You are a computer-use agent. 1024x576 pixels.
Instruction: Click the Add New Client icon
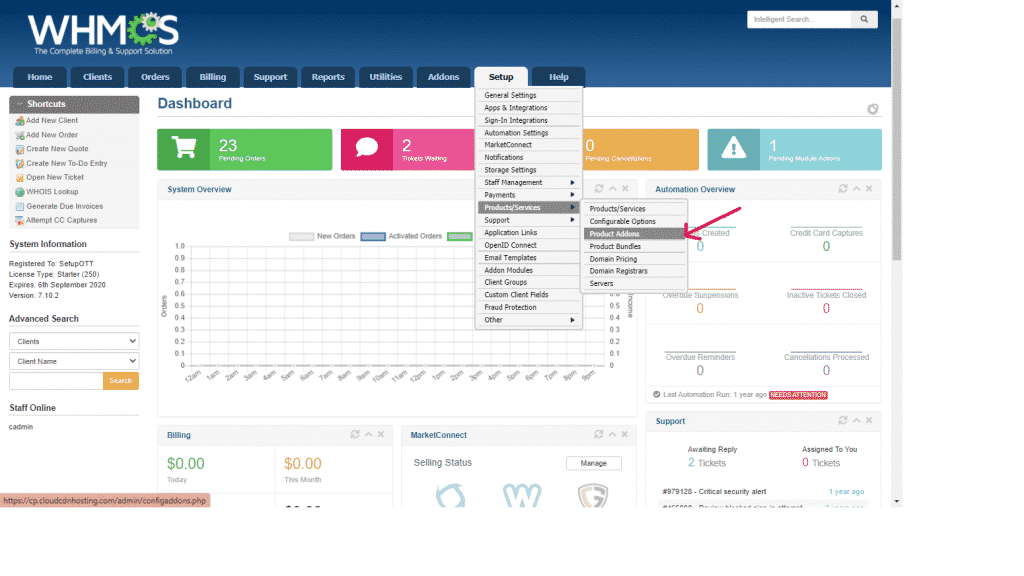click(x=20, y=121)
